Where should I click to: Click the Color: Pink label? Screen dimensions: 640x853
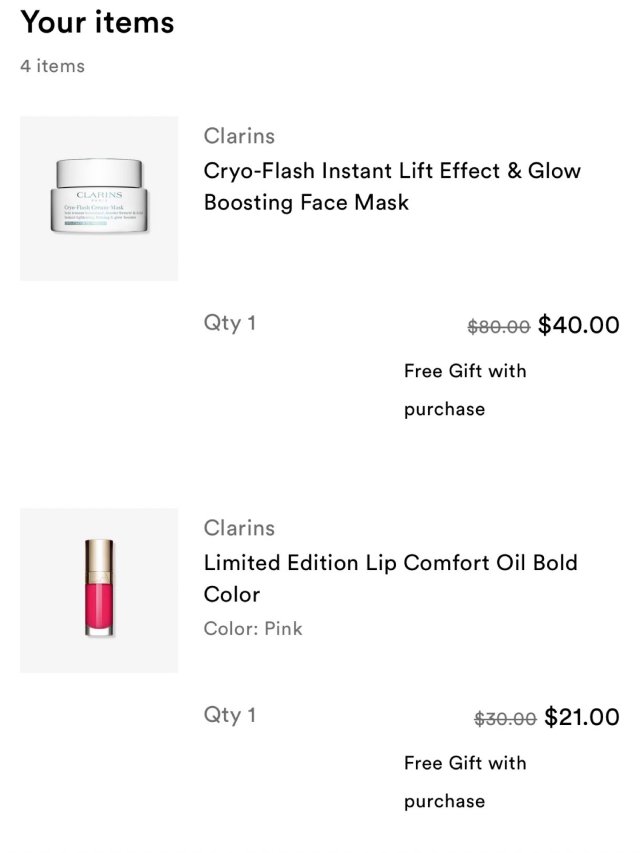tap(253, 629)
